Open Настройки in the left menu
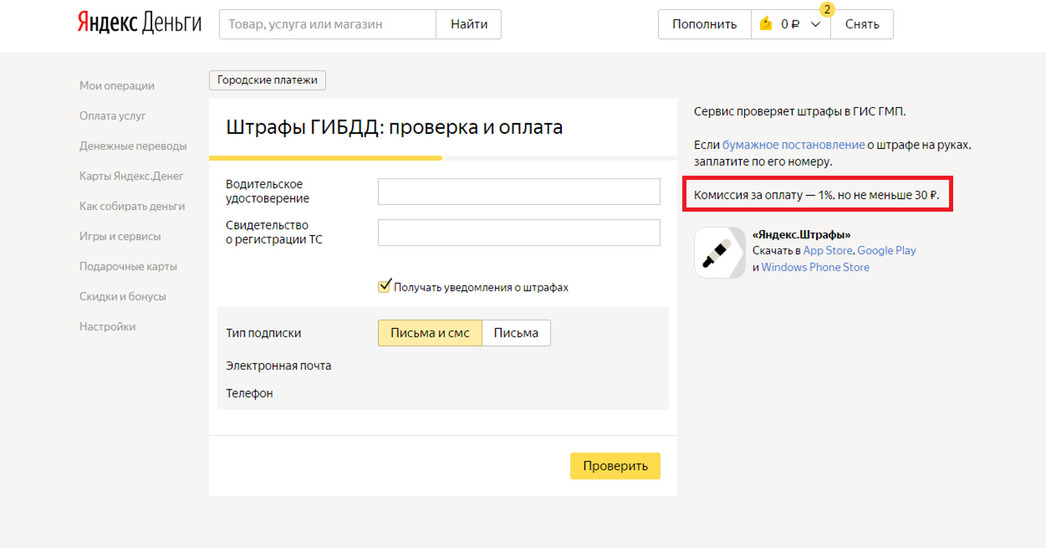Viewport: 1046px width, 548px height. click(107, 327)
